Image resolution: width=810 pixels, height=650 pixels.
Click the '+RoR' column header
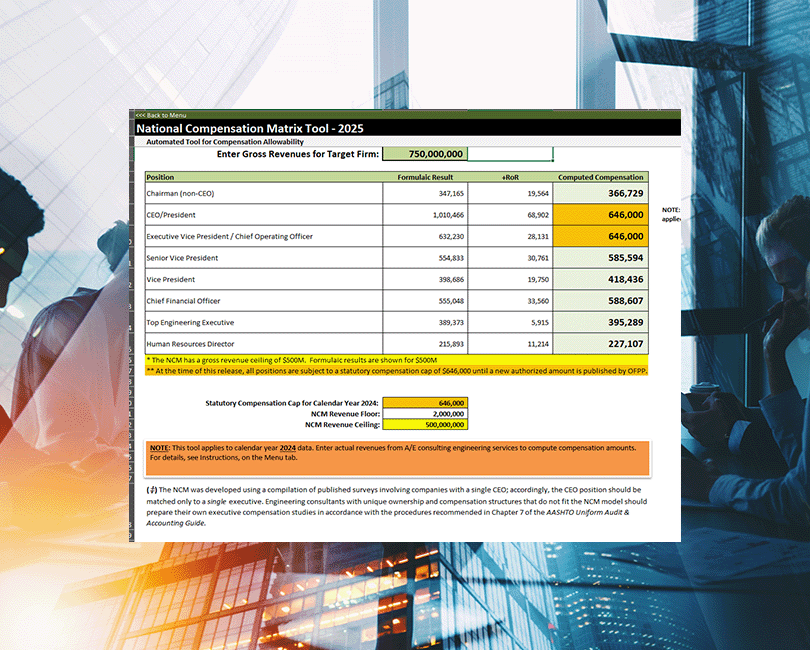pos(510,177)
